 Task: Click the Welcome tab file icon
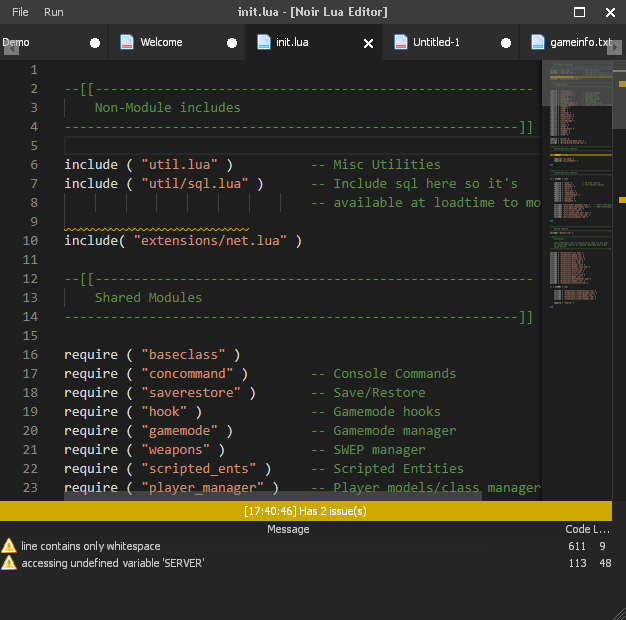127,43
